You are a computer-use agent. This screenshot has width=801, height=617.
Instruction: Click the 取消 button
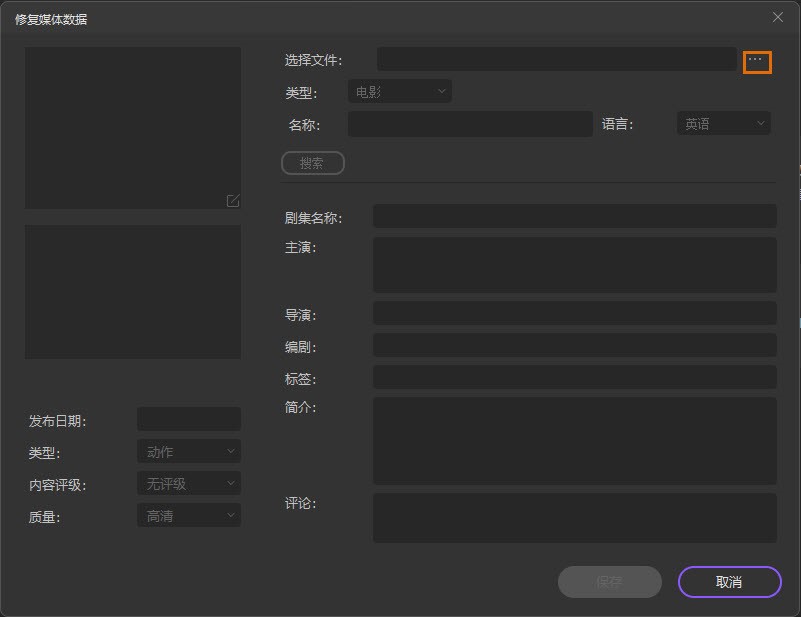(729, 582)
